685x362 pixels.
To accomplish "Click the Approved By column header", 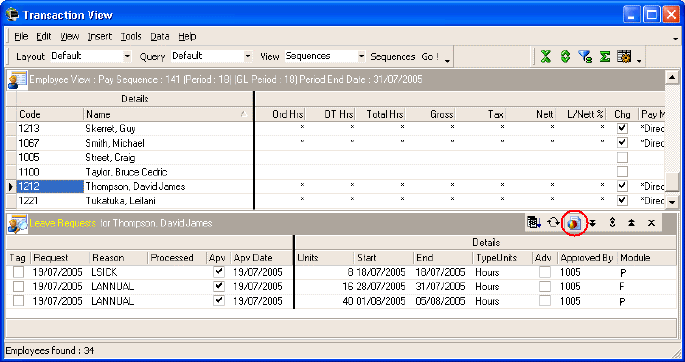I will coord(588,258).
